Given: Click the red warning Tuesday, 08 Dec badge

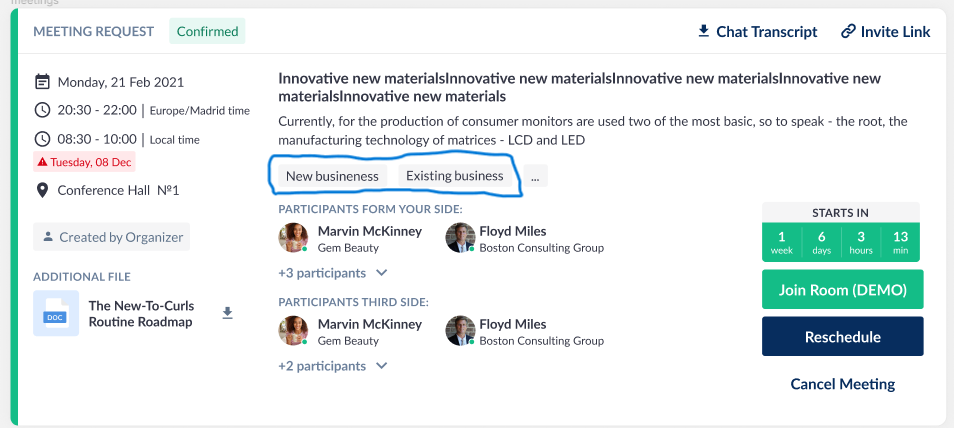Looking at the screenshot, I should point(84,162).
